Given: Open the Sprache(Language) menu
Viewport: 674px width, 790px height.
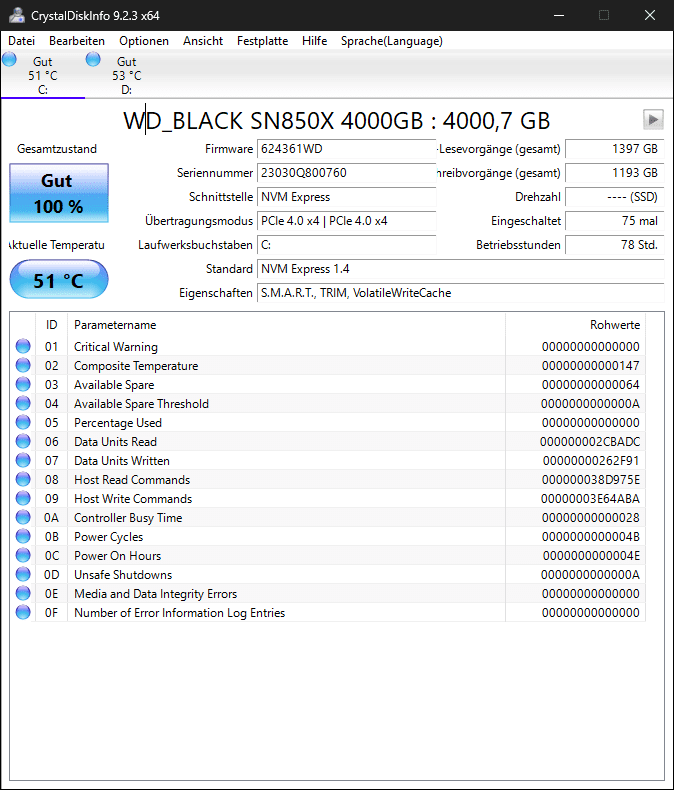Looking at the screenshot, I should pyautogui.click(x=391, y=41).
